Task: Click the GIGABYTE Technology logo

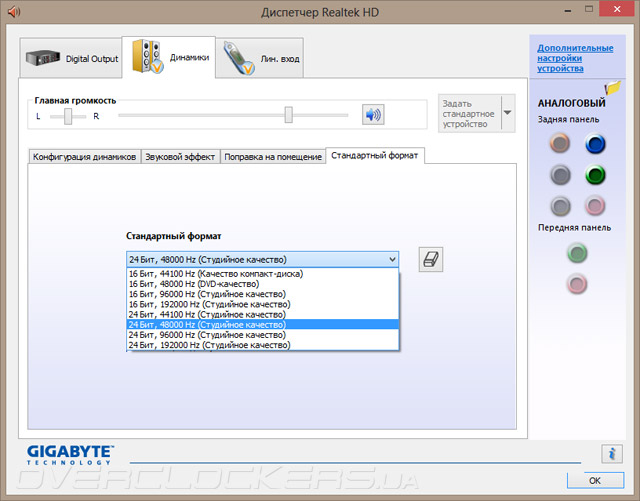Action: coord(69,455)
